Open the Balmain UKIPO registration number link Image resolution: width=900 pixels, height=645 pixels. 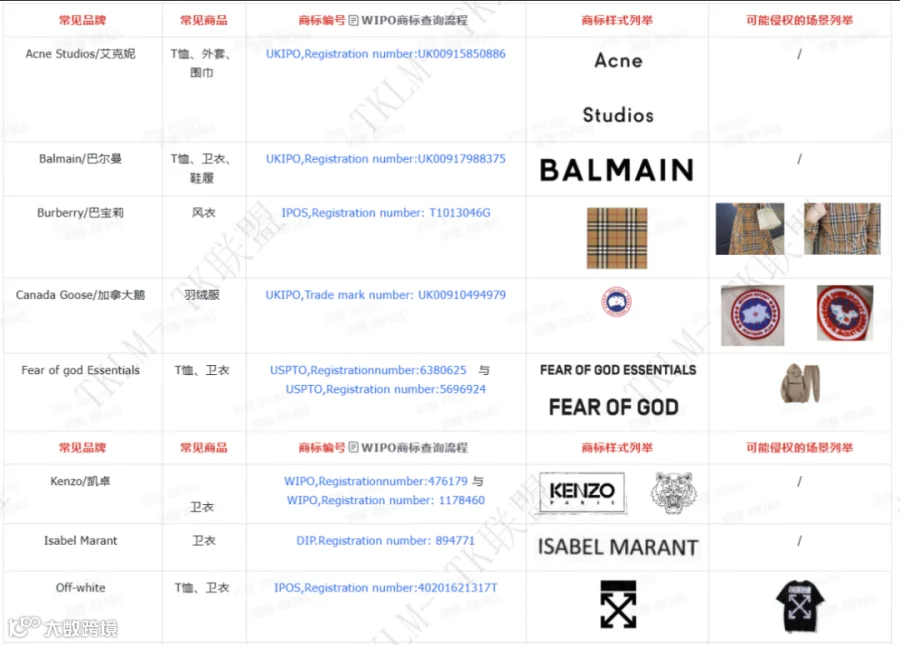pos(386,159)
